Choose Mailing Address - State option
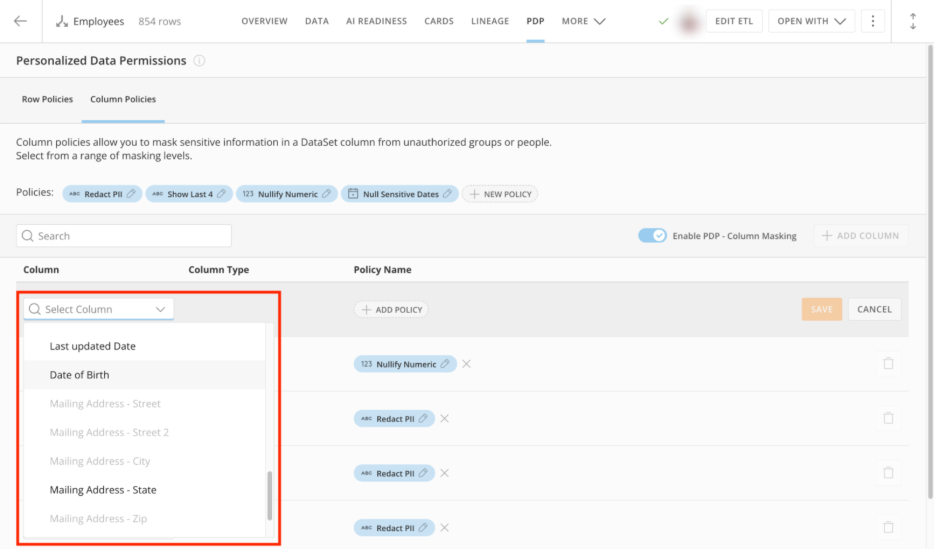 pos(103,490)
